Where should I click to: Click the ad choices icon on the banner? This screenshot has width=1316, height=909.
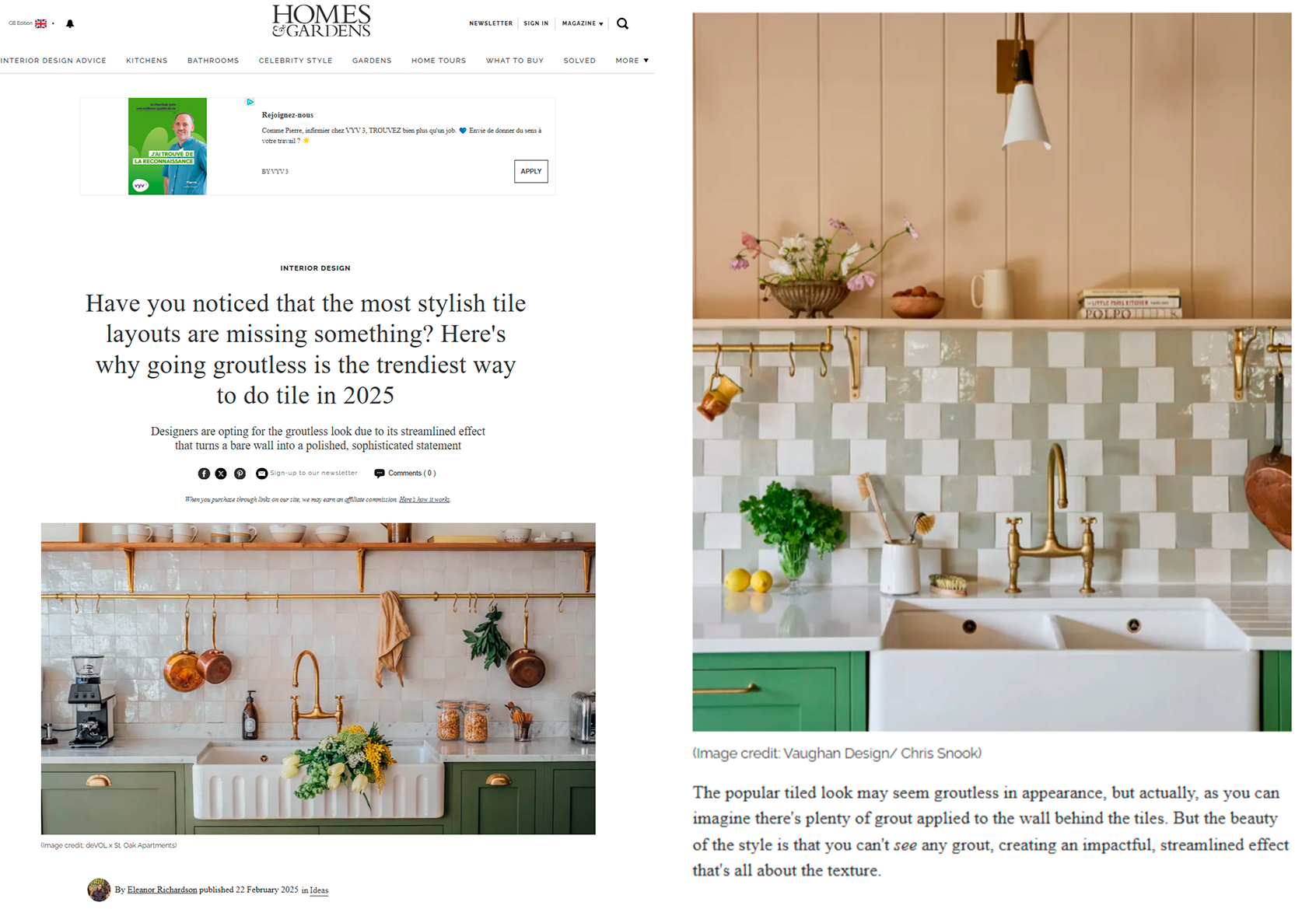click(250, 102)
